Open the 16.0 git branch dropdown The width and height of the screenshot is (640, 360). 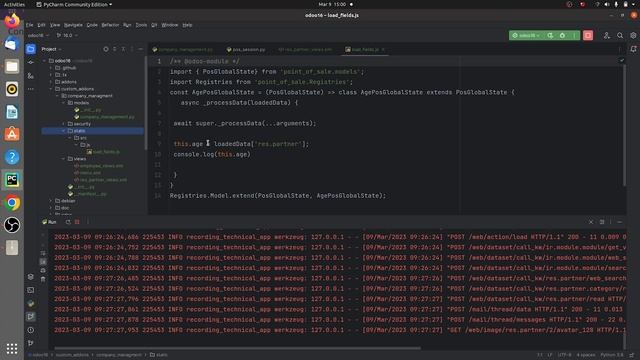click(67, 36)
